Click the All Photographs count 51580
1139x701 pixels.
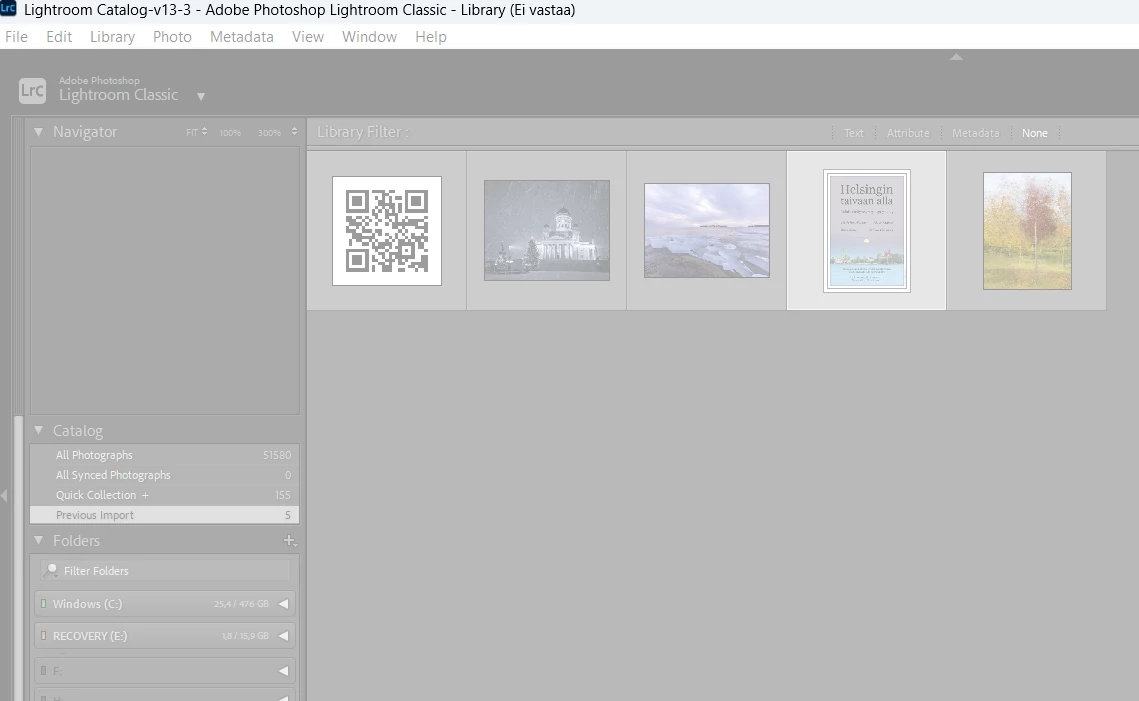[x=277, y=455]
